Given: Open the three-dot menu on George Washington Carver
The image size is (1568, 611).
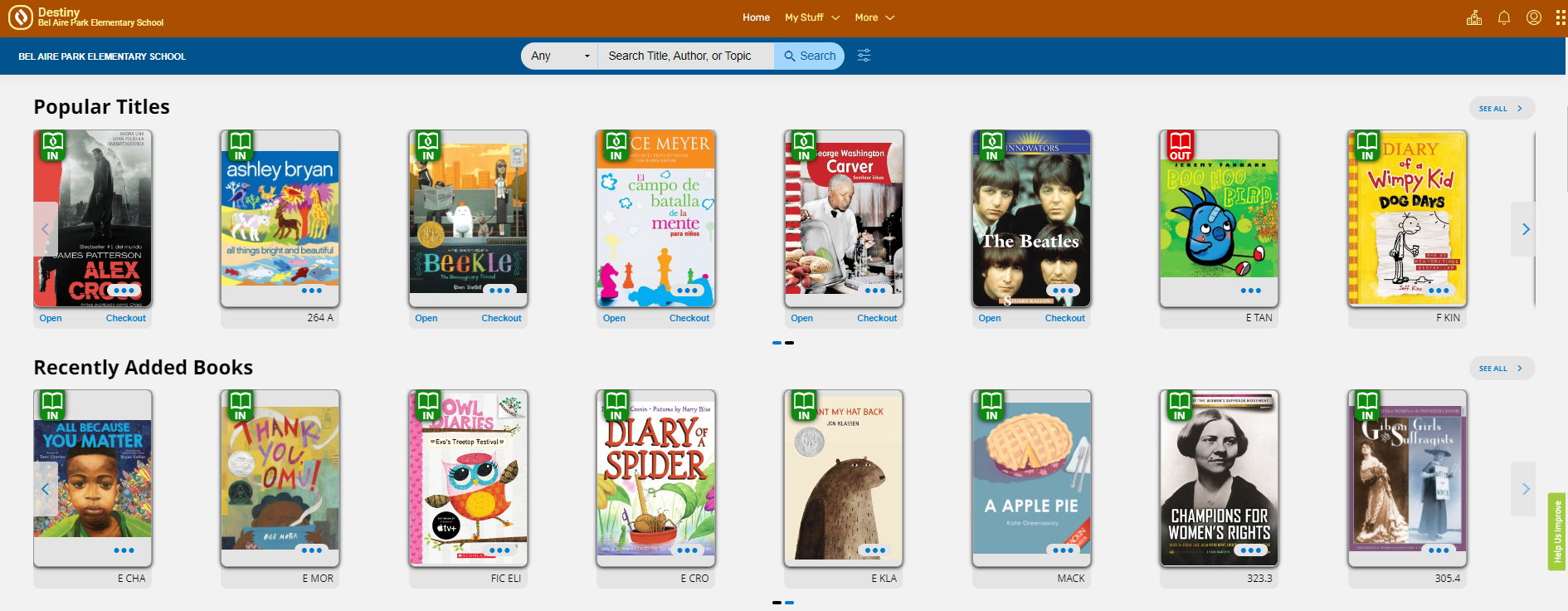Looking at the screenshot, I should (875, 291).
